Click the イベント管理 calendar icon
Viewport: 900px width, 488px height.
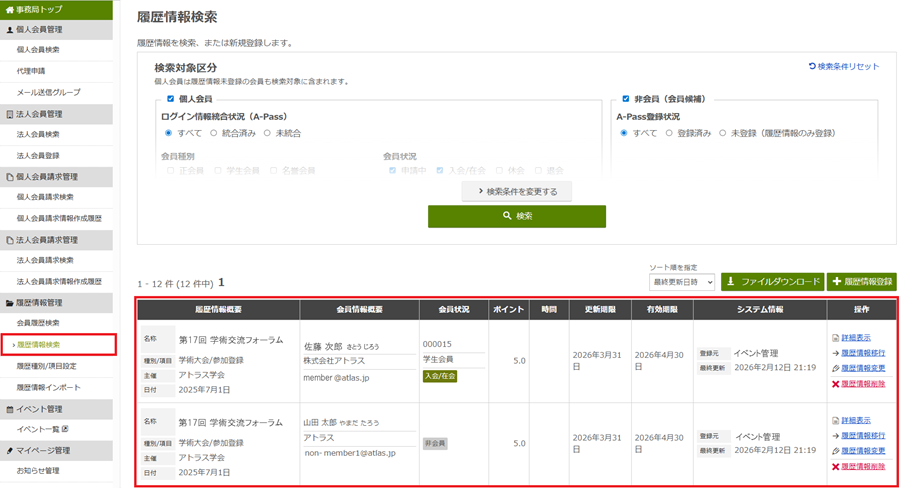click(9, 409)
